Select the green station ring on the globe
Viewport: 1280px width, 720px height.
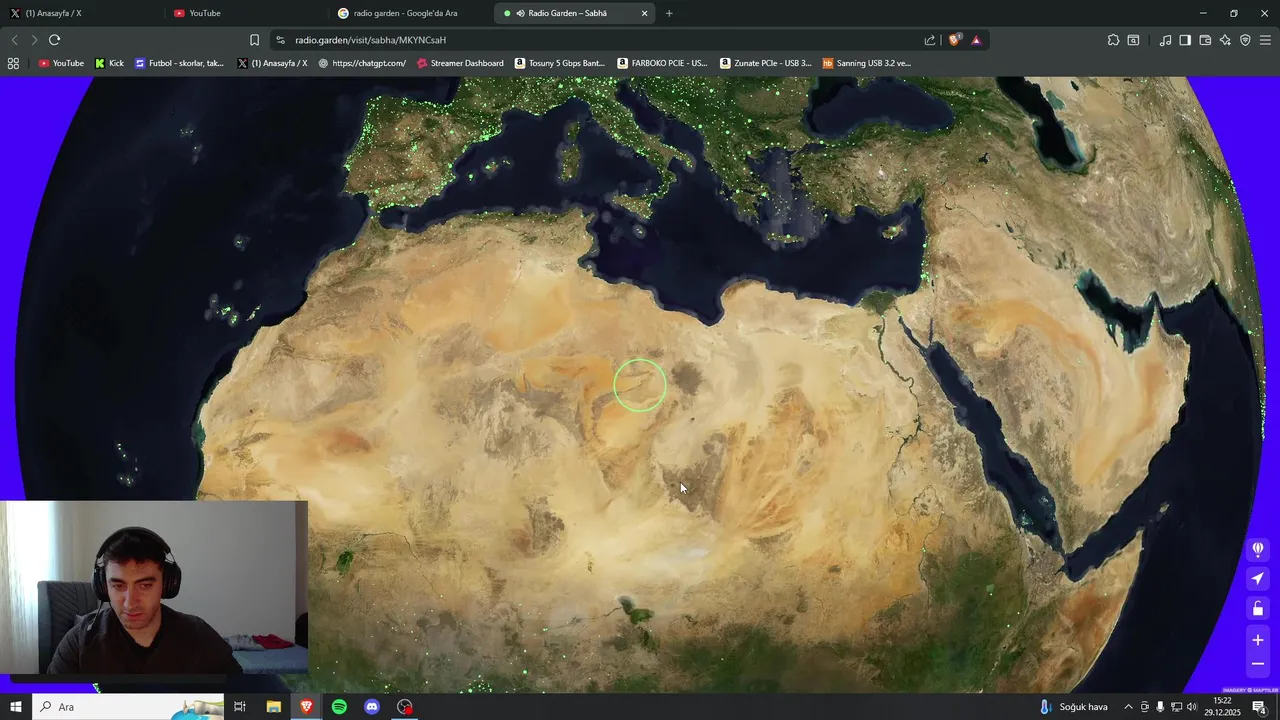640,386
